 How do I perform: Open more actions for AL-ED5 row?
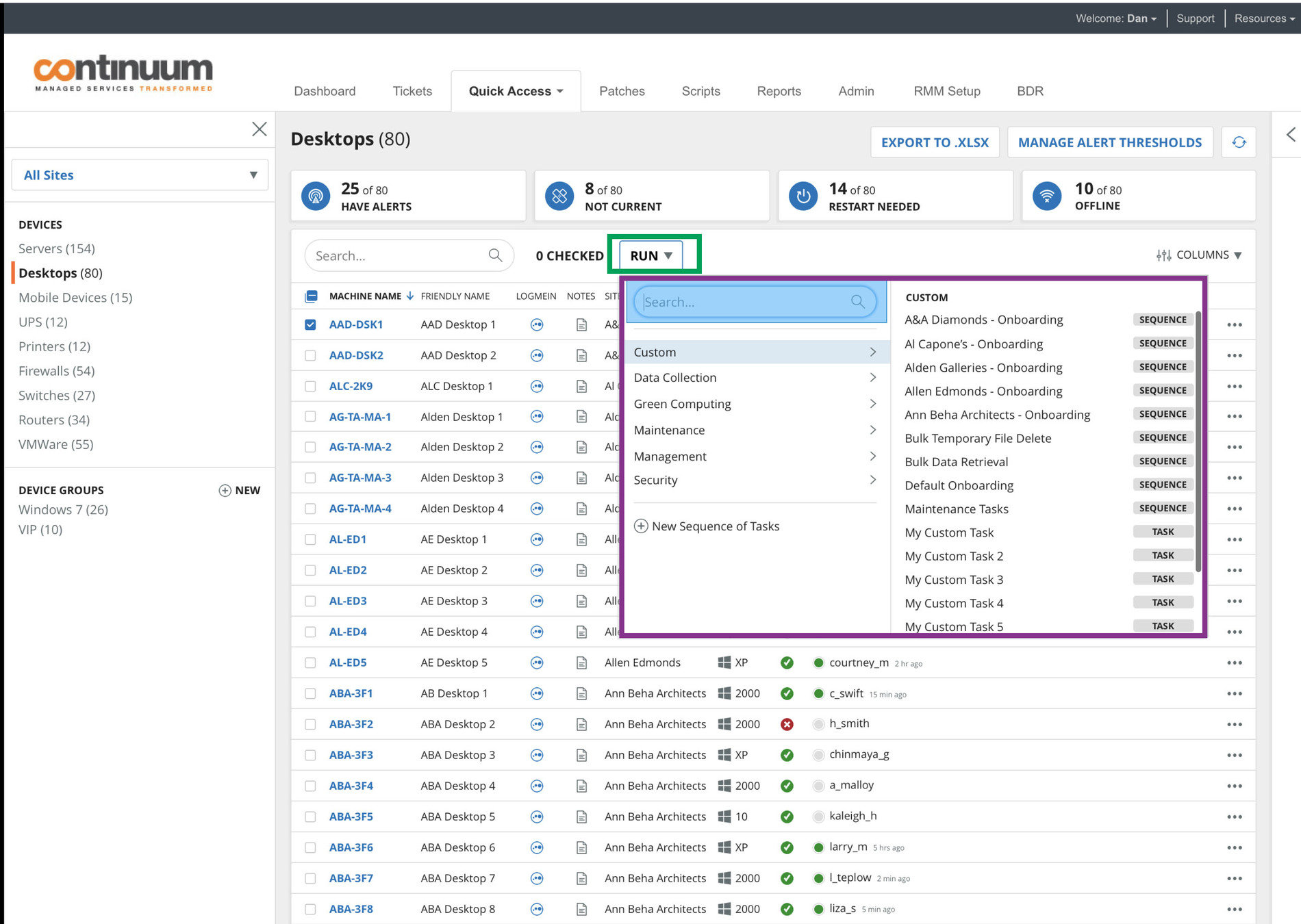click(1234, 663)
